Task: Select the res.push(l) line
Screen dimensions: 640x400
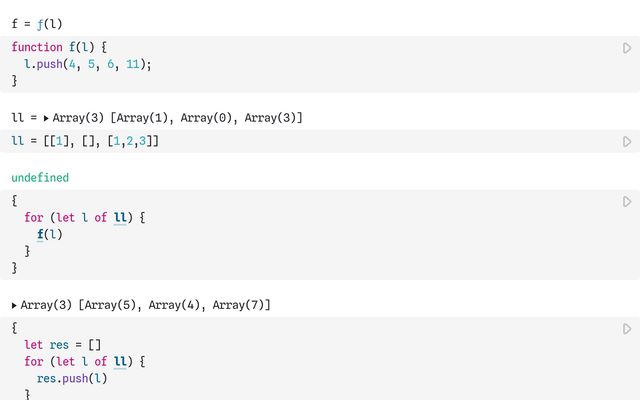Action: (72, 378)
